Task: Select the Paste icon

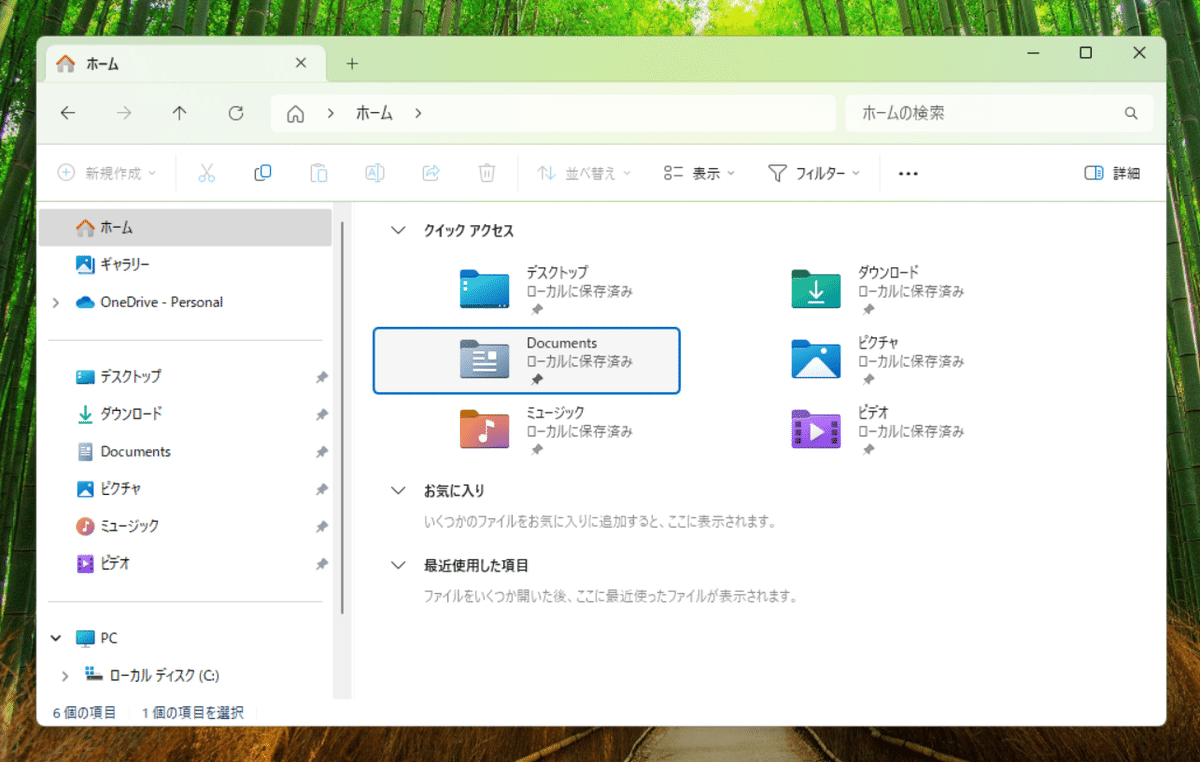Action: [318, 172]
